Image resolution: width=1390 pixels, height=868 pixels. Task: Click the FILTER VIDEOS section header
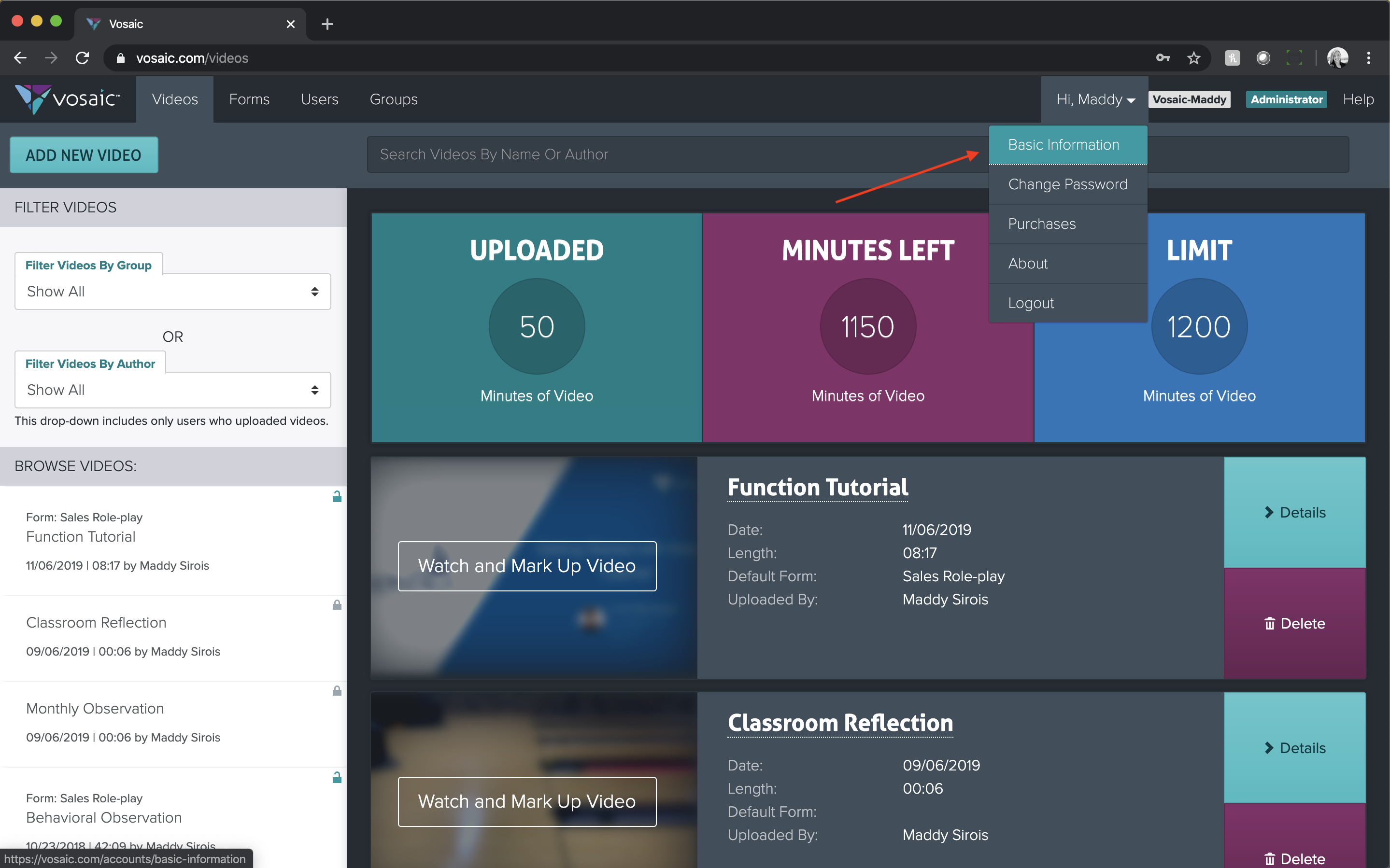click(173, 207)
